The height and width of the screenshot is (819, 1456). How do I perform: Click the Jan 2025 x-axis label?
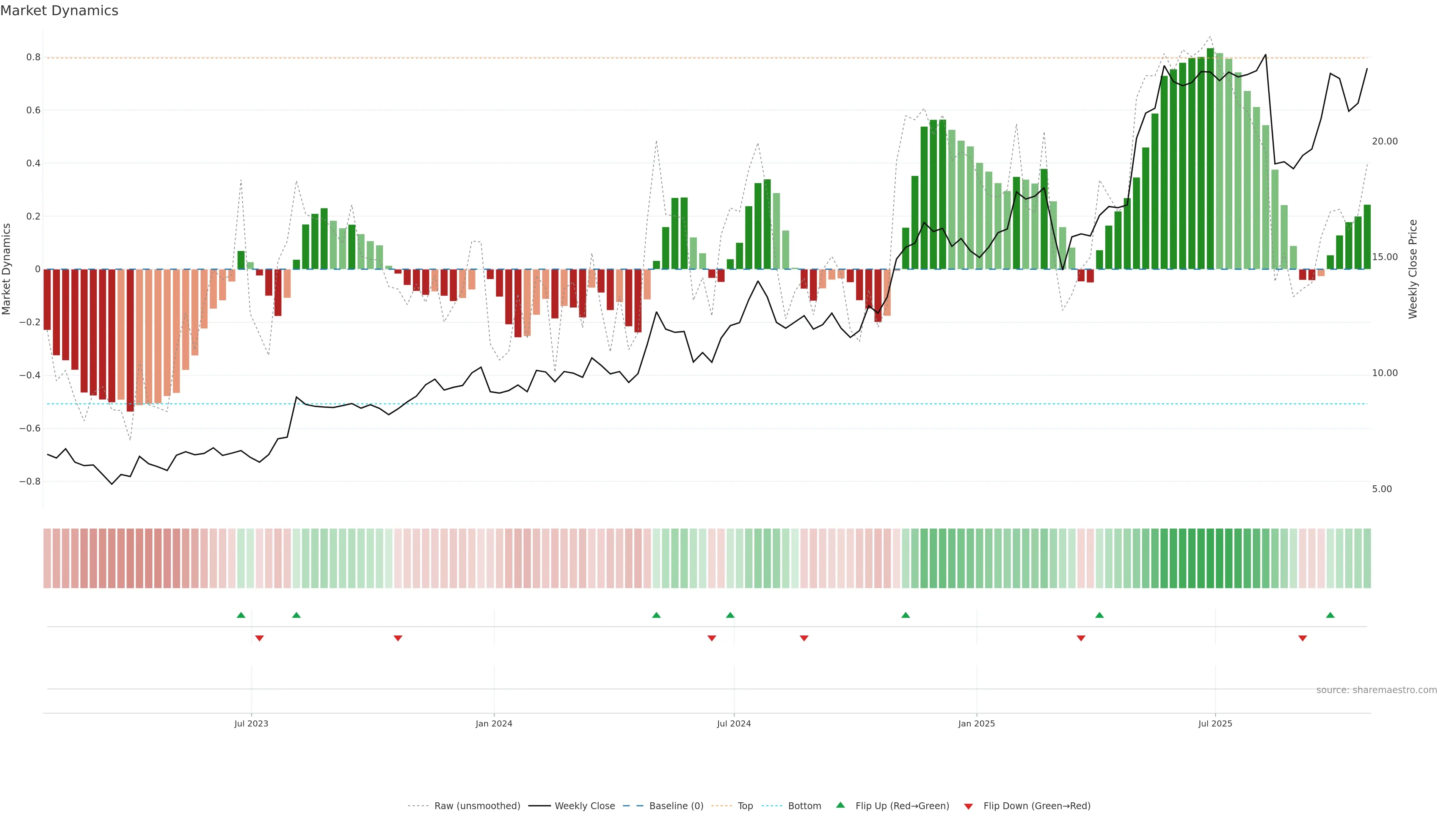[976, 723]
